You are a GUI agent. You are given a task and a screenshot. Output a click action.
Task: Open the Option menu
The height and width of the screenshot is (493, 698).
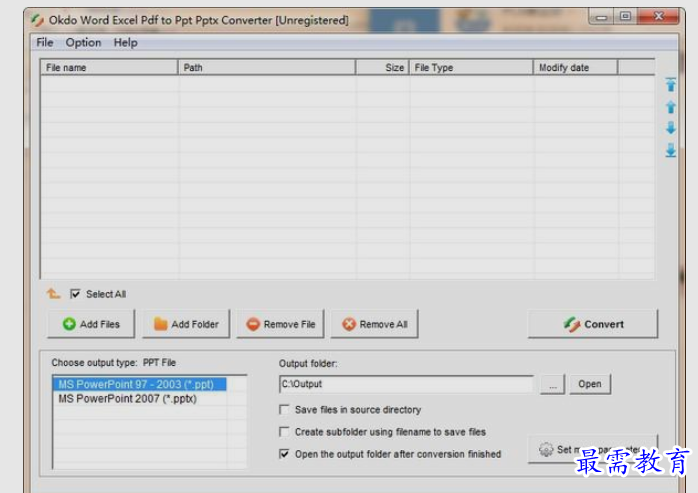coord(83,43)
